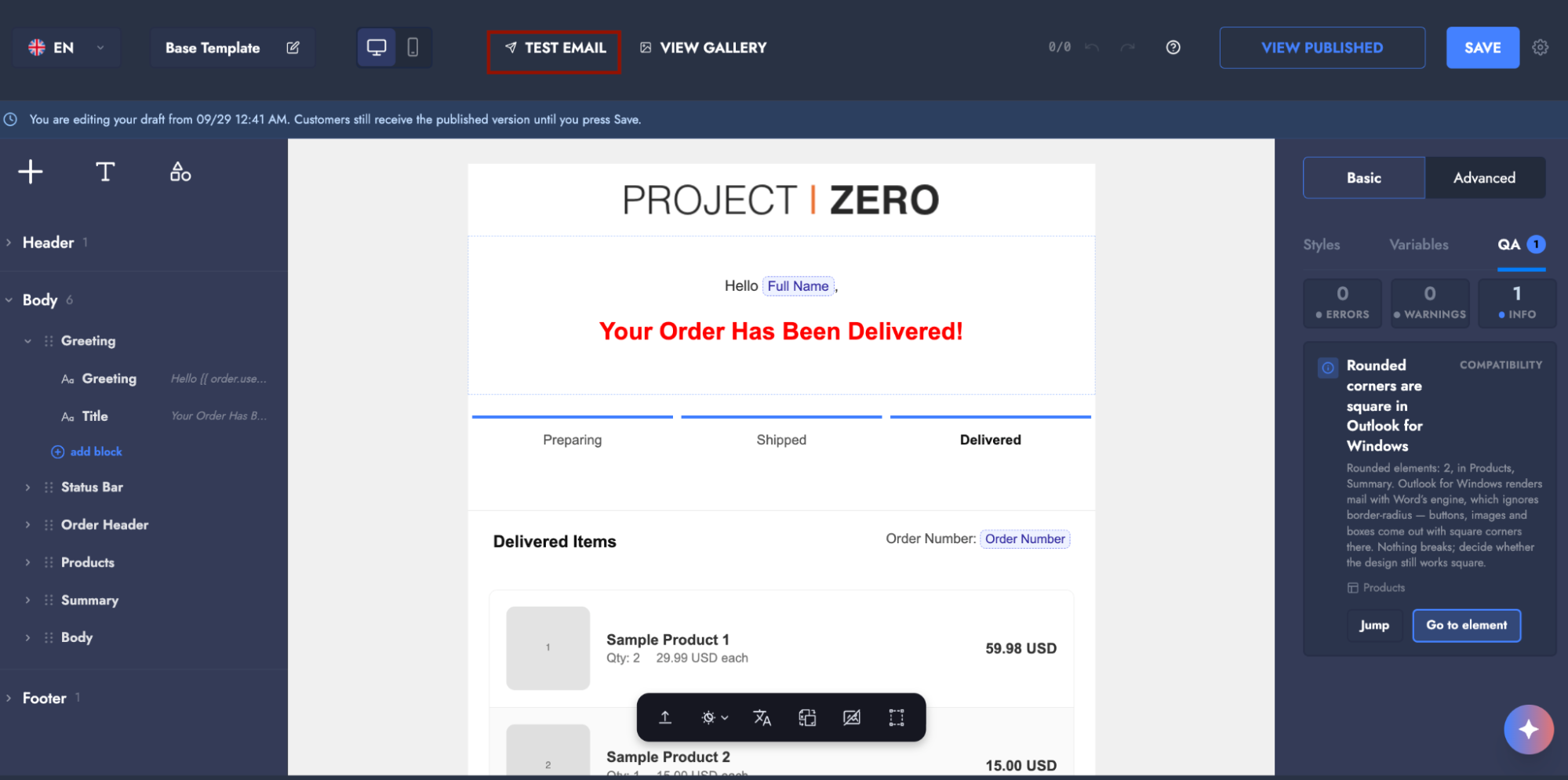Open settings gear next to Save
Viewport: 1568px width, 780px height.
pos(1541,48)
